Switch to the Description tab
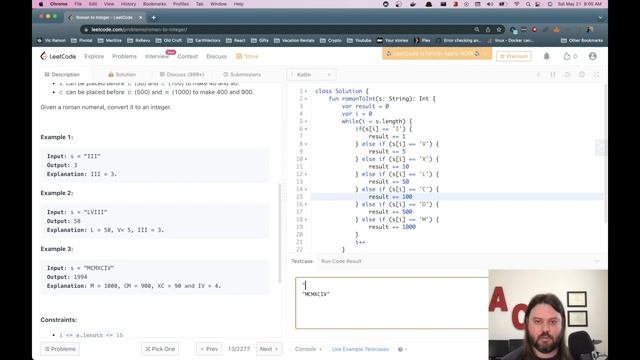This screenshot has height=360, width=640. pyautogui.click(x=62, y=75)
